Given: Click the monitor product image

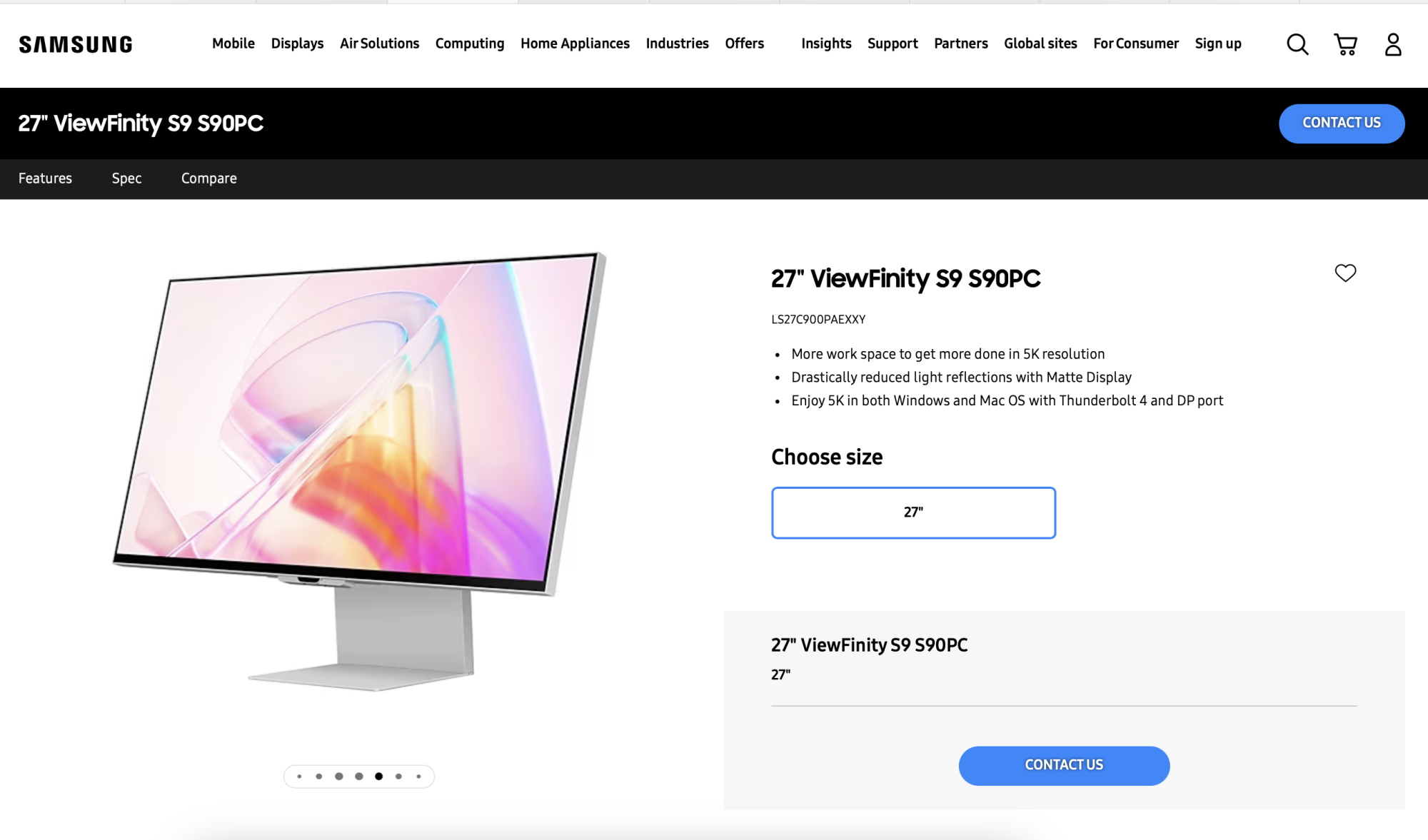Looking at the screenshot, I should coord(359,471).
